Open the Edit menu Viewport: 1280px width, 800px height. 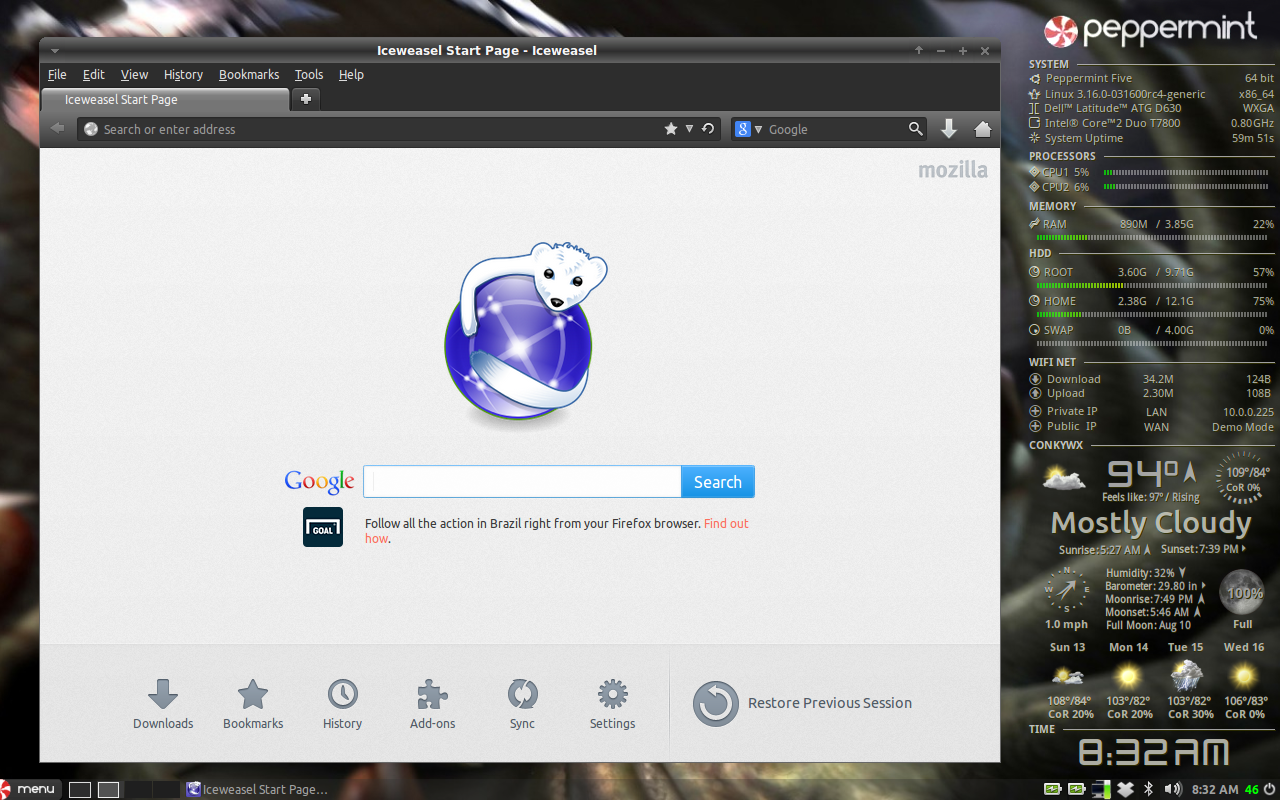[x=94, y=75]
